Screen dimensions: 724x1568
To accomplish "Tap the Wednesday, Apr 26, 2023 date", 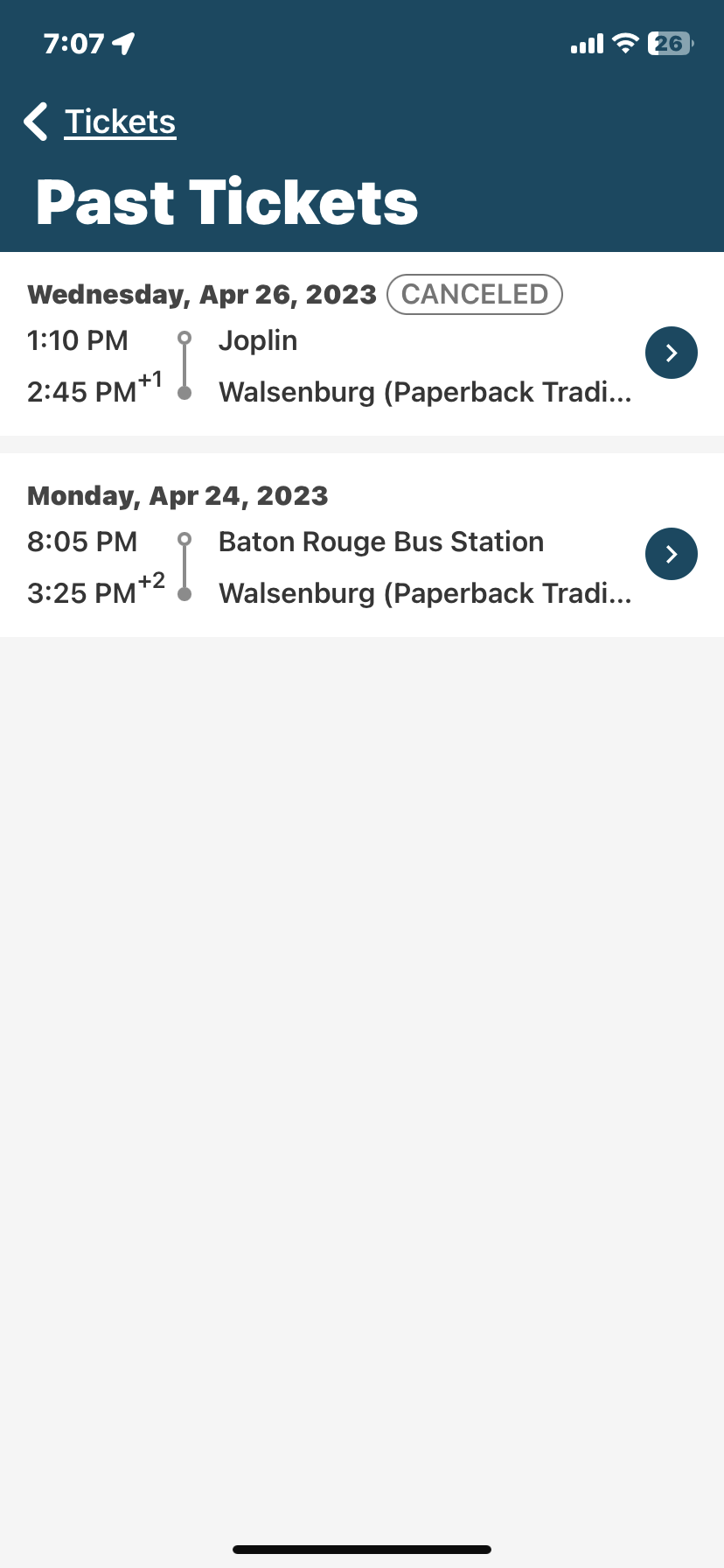I will 202,295.
